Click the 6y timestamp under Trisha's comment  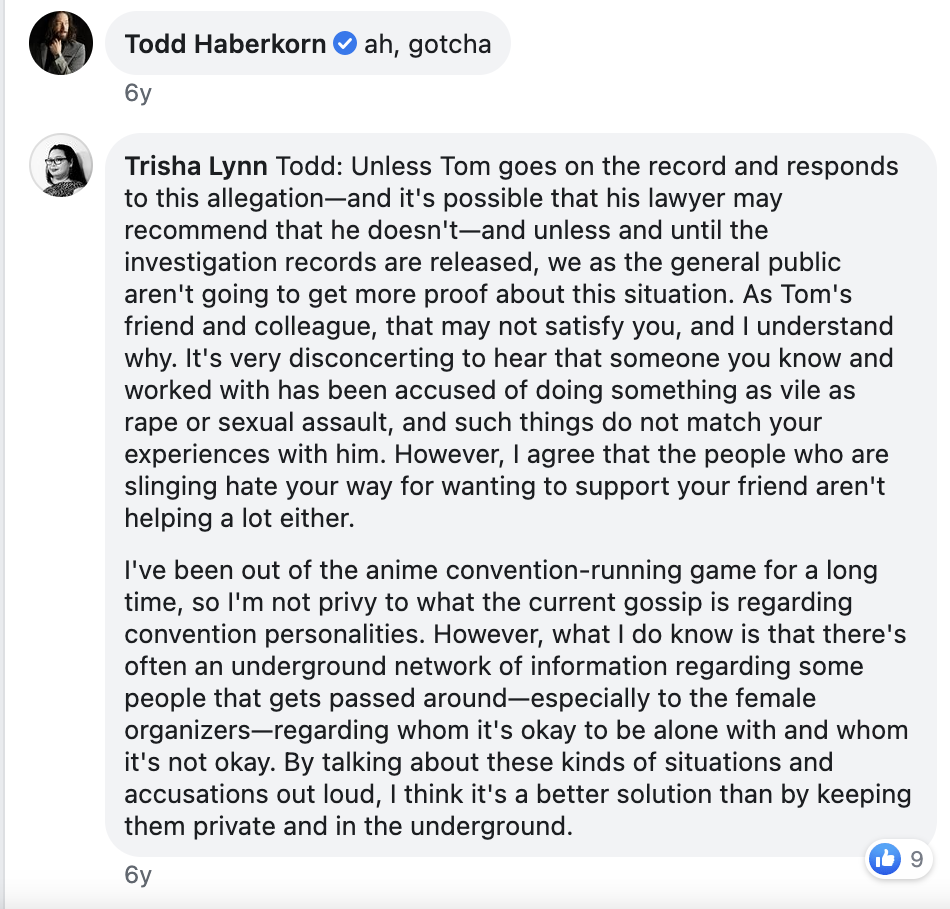click(138, 875)
